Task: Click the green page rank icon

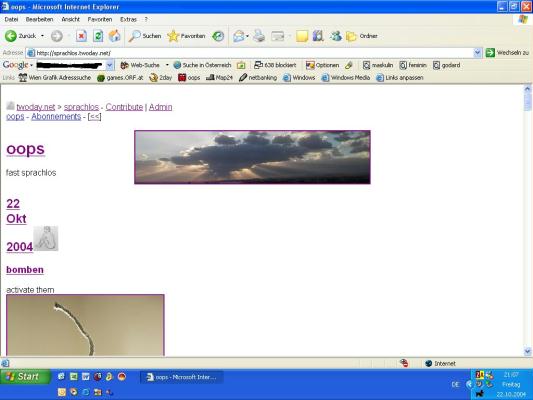Action: coord(241,65)
